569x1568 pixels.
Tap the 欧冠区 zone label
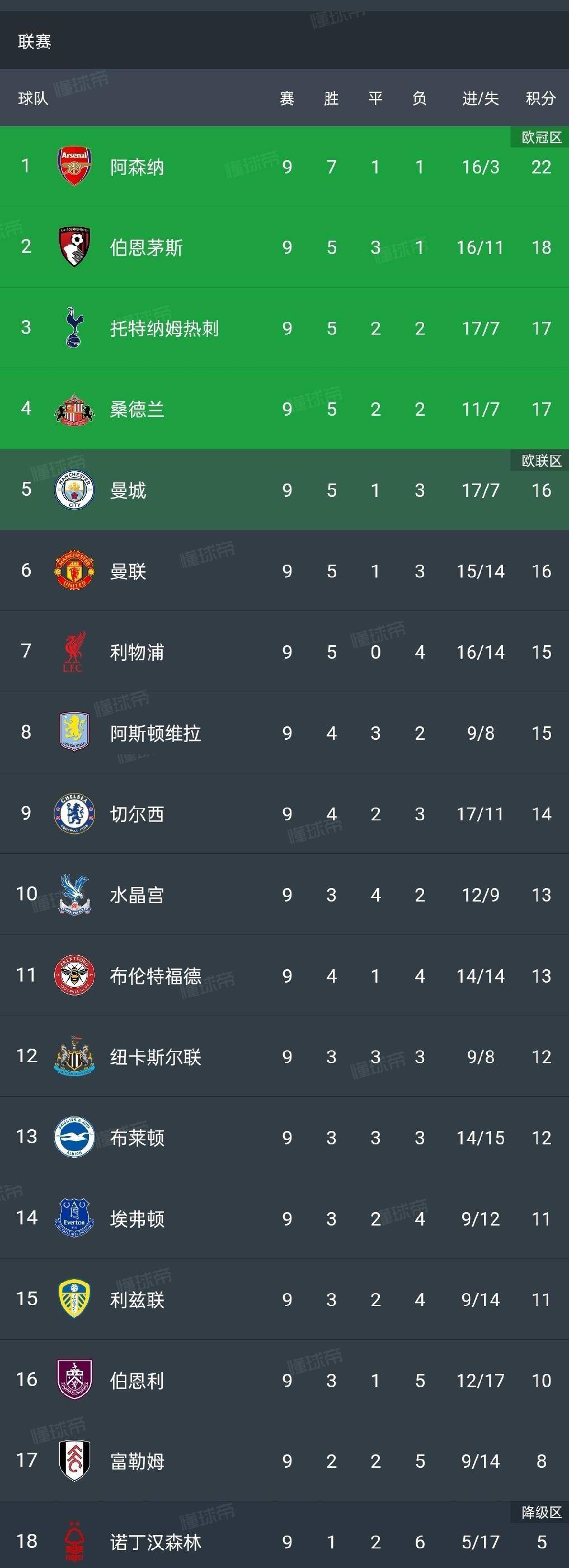(541, 138)
